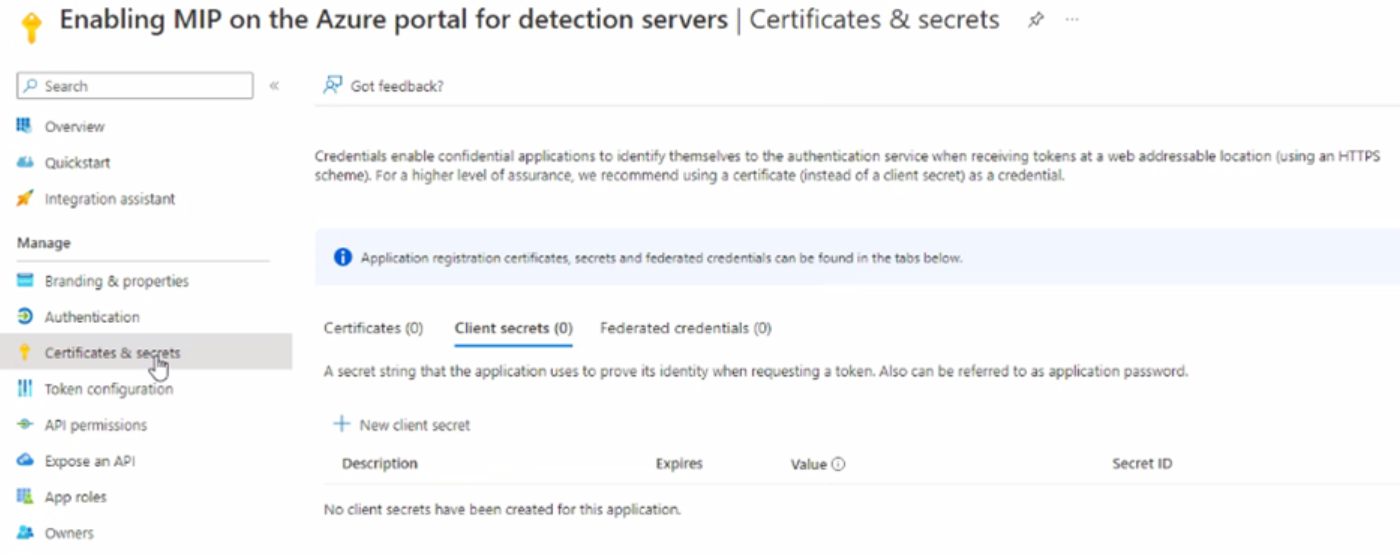This screenshot has width=1400, height=557.
Task: Click New client secret button
Action: [x=402, y=424]
